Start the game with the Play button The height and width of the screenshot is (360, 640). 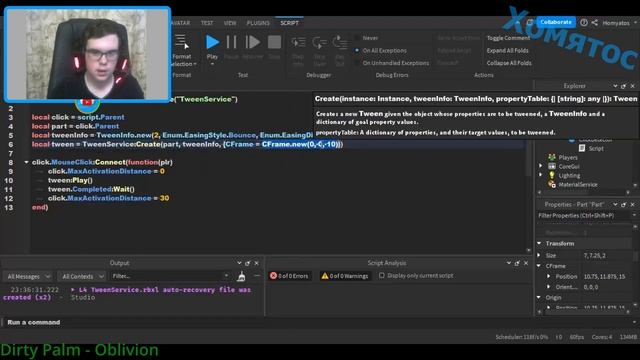click(212, 42)
